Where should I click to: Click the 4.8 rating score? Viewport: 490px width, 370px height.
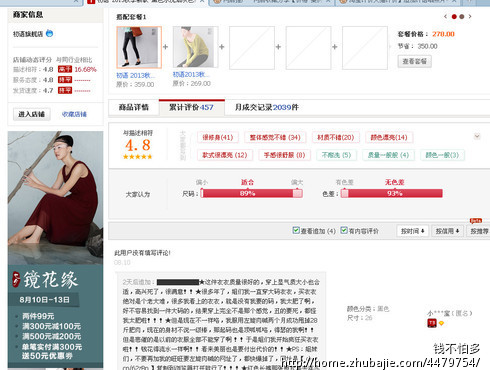138,145
